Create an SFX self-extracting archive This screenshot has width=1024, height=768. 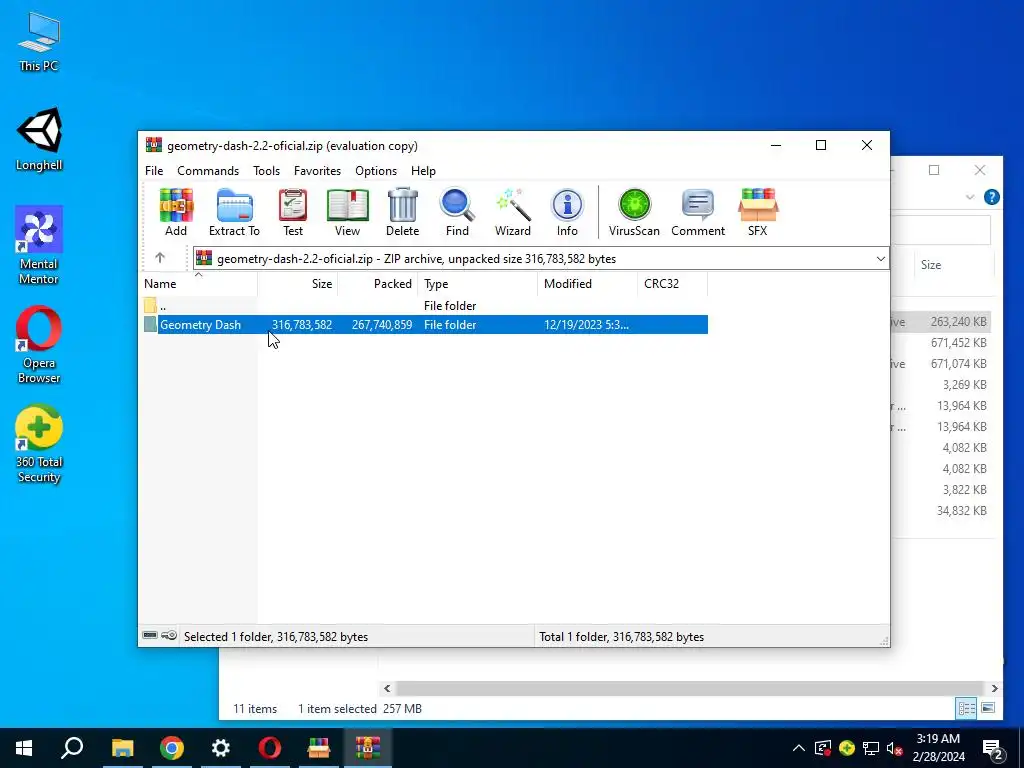tap(758, 212)
